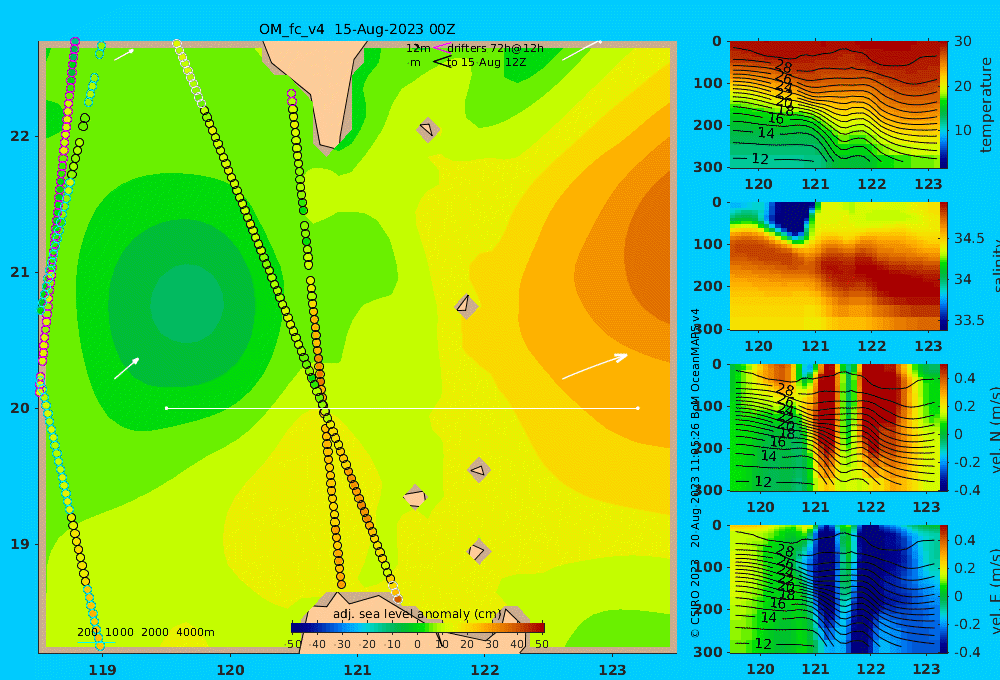
Task: Click the '200 1000 2000 4000m' depth legend
Action: pos(146,632)
